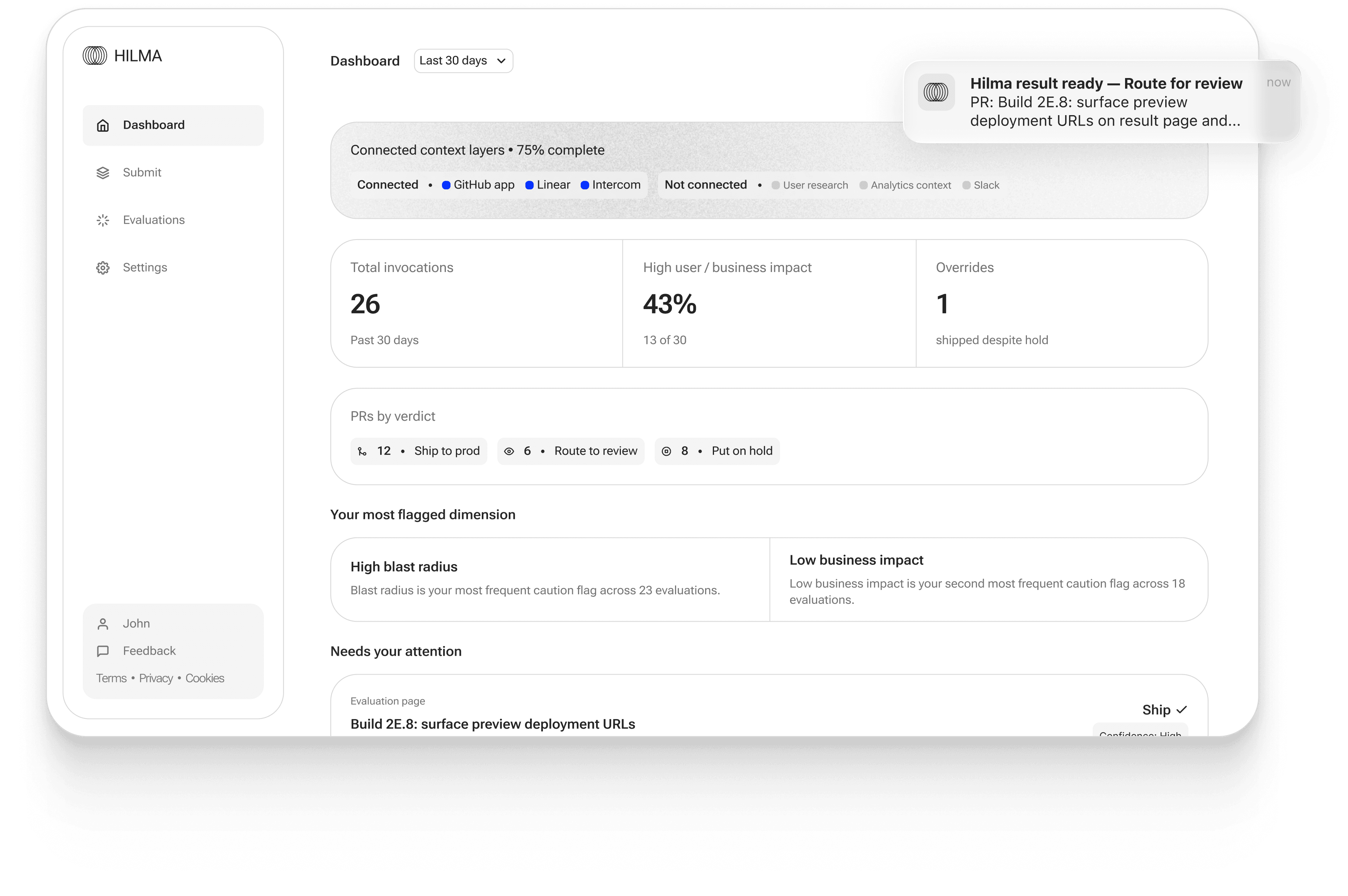Click the 'Connected context layers • 75% complete' heading

[477, 150]
